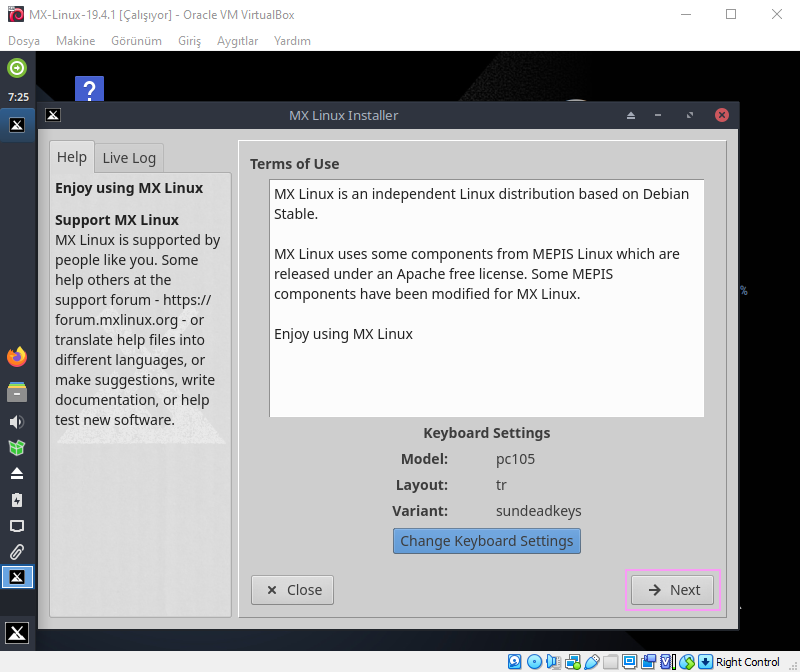This screenshot has height=672, width=800.
Task: Switch to the Live Log tab
Action: point(129,158)
